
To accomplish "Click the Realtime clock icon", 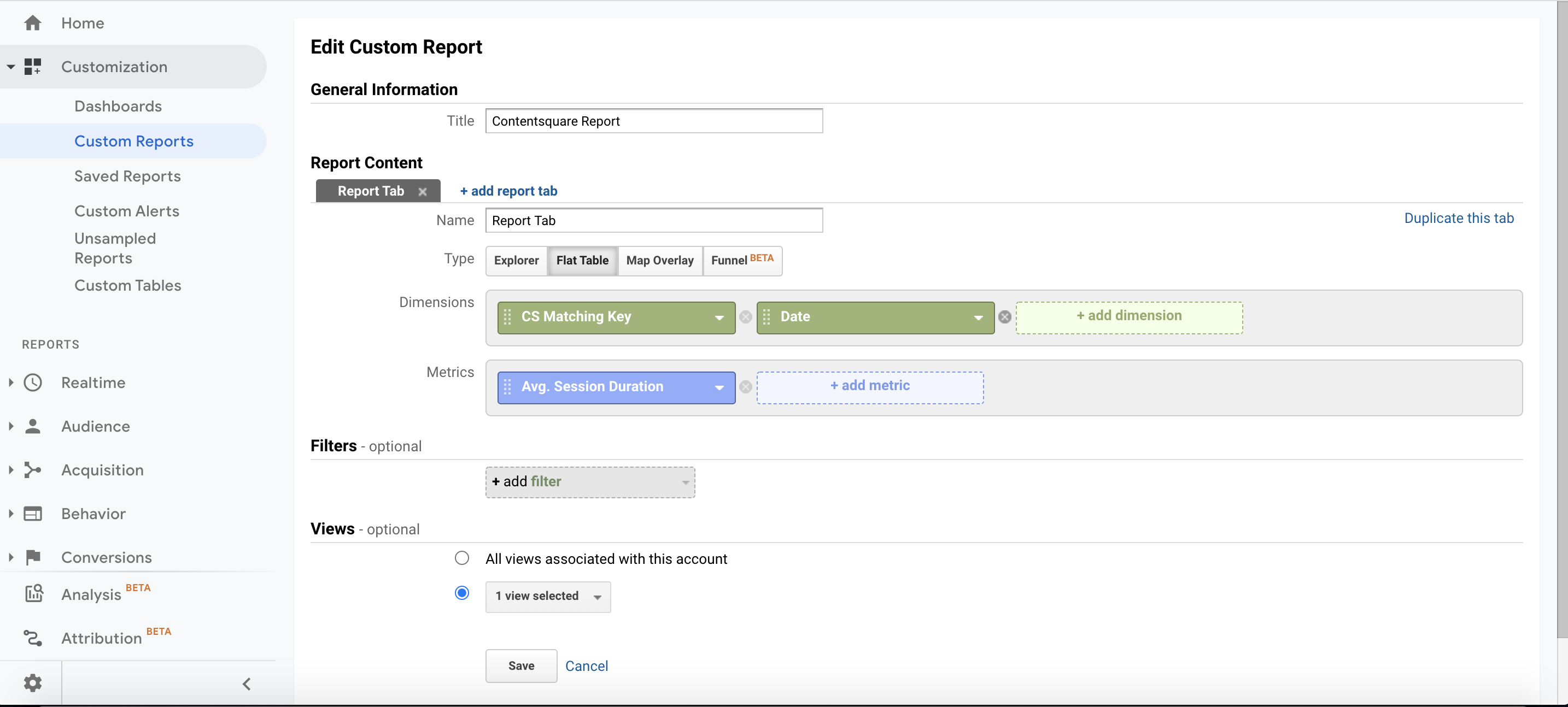I will (x=33, y=382).
